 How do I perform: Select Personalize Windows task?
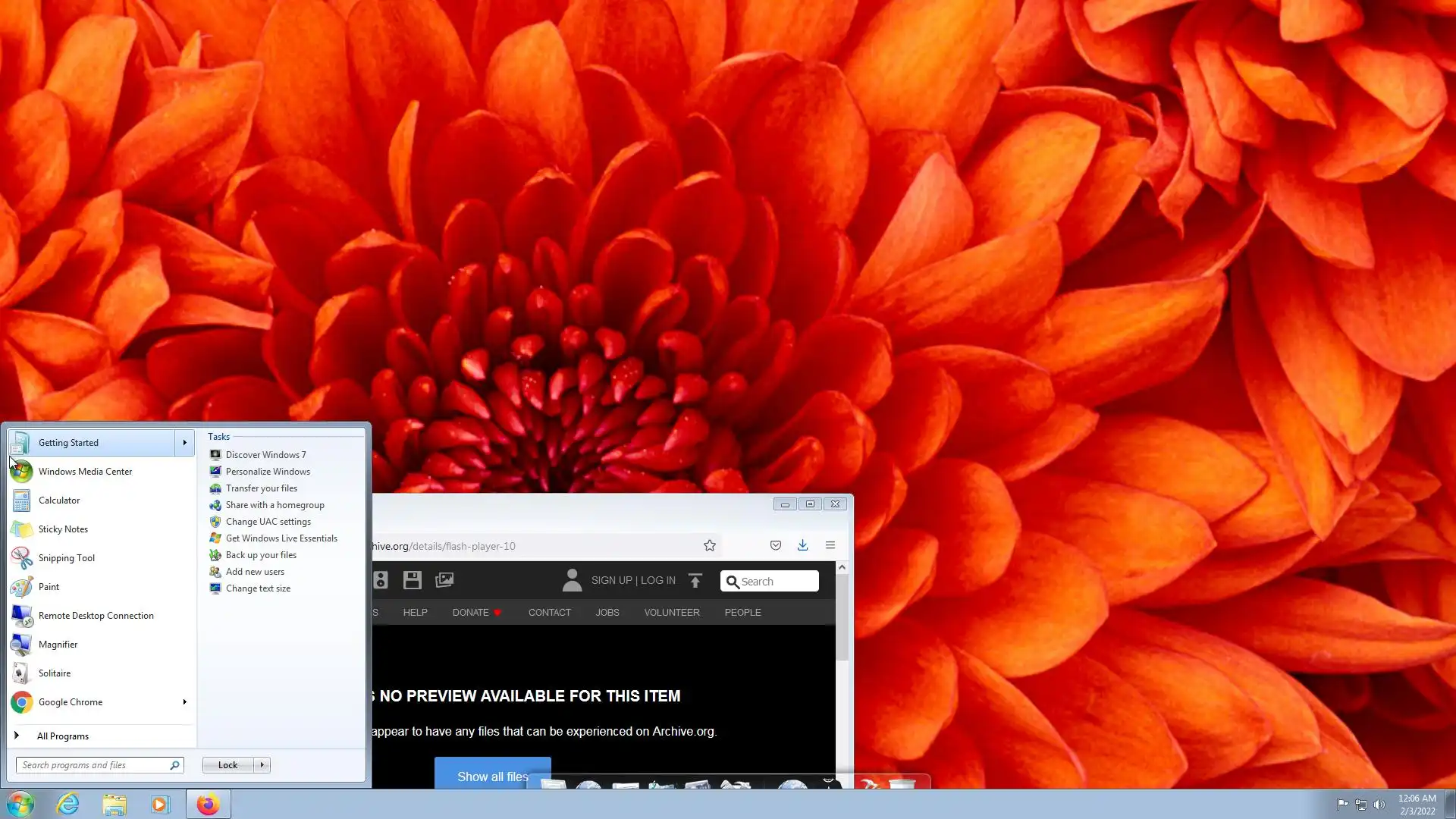coord(268,472)
